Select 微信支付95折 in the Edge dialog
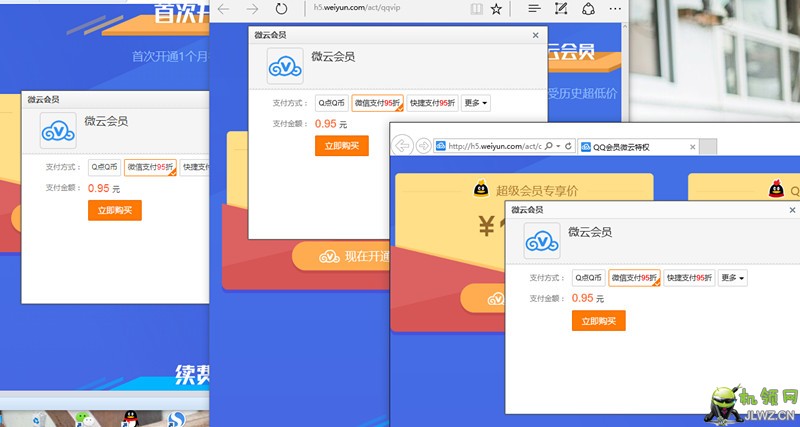Viewport: 800px width, 427px height. point(378,103)
